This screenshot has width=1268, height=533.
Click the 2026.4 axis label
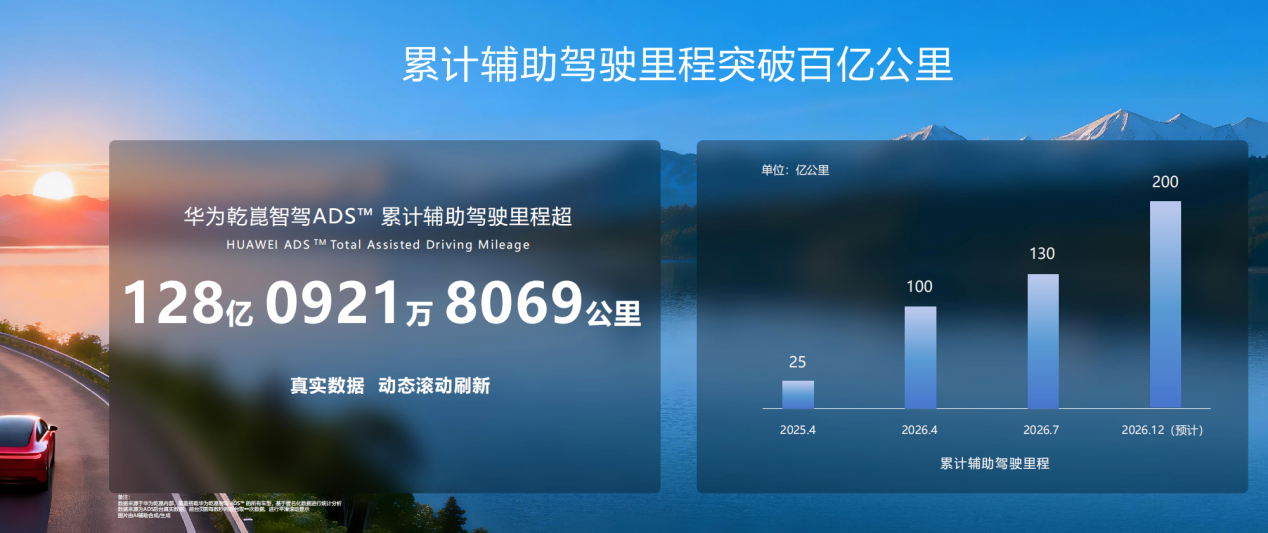click(920, 430)
